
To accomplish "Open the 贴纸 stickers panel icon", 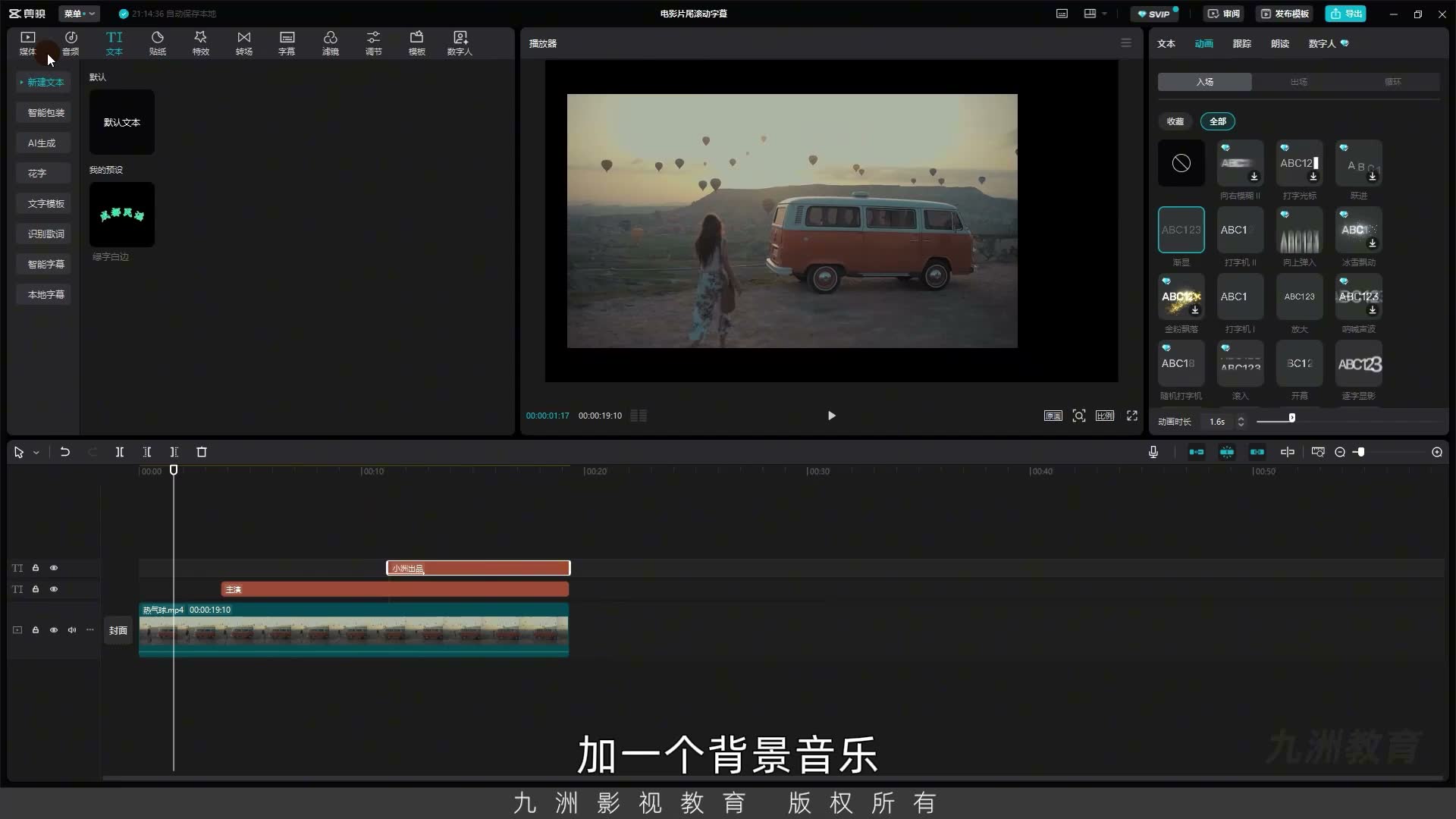I will [x=158, y=43].
